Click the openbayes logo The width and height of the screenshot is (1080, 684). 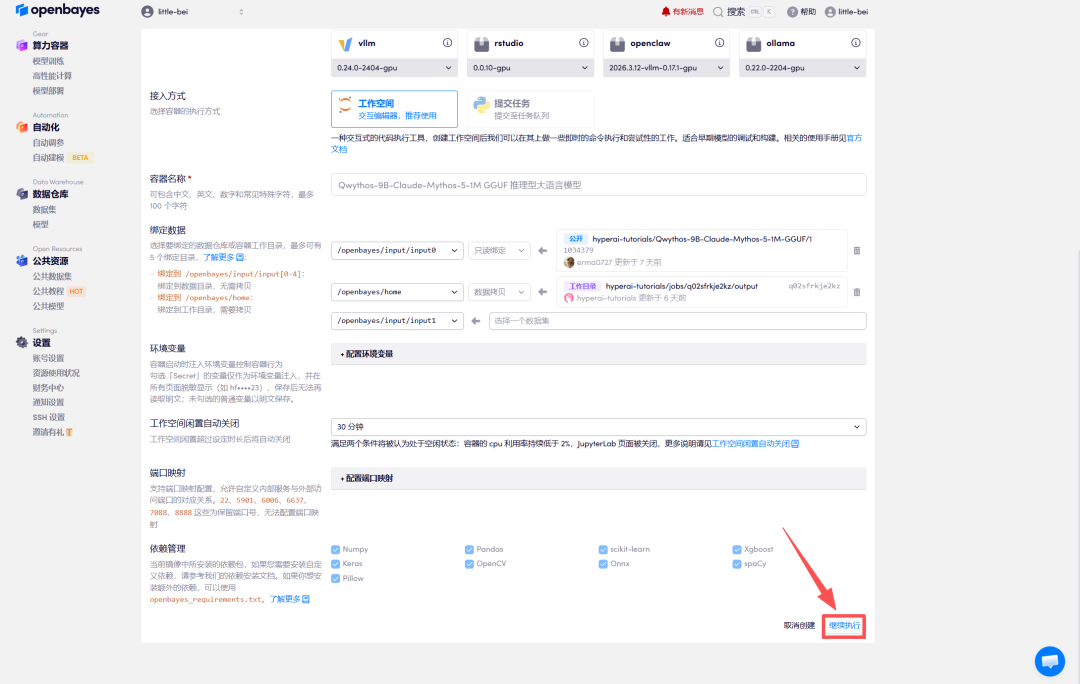coord(57,10)
